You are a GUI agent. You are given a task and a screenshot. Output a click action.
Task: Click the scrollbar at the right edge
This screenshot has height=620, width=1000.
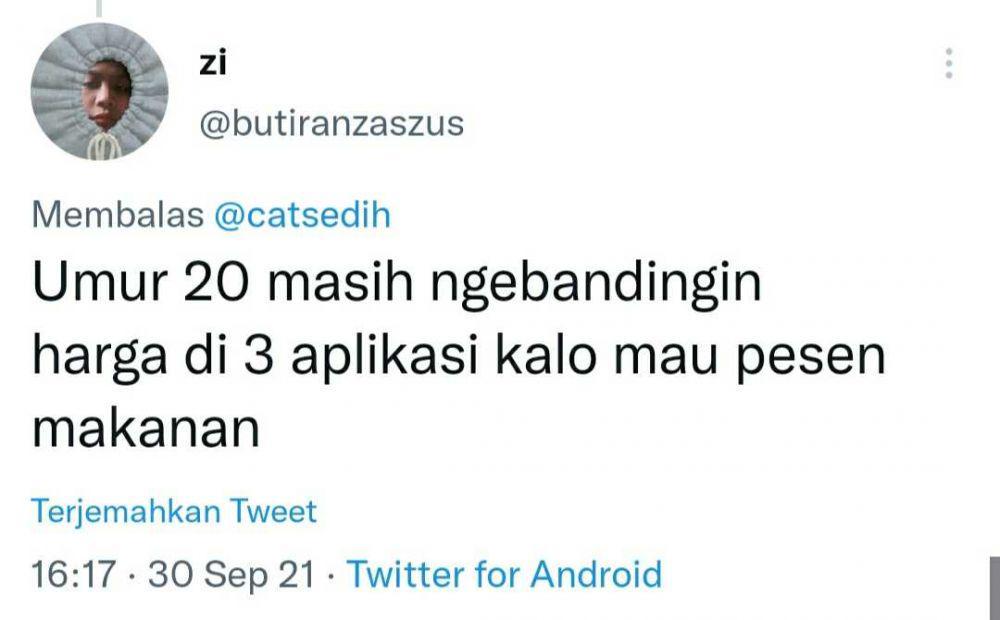click(994, 587)
